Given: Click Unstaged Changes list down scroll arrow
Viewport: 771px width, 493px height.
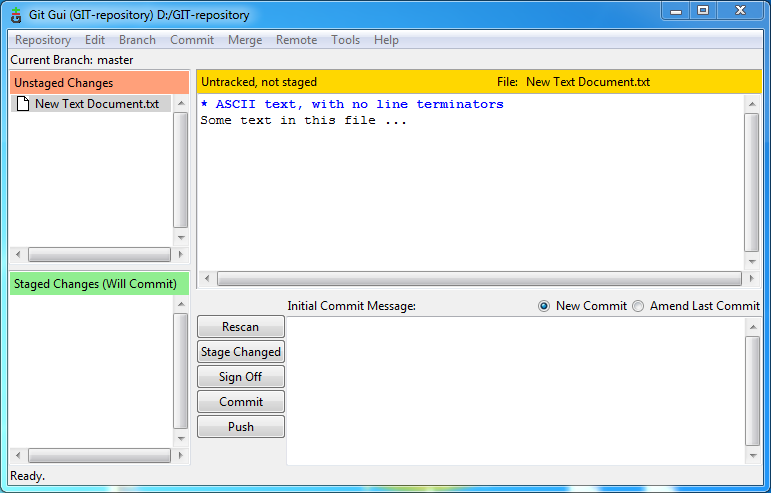Looking at the screenshot, I should coord(181,238).
